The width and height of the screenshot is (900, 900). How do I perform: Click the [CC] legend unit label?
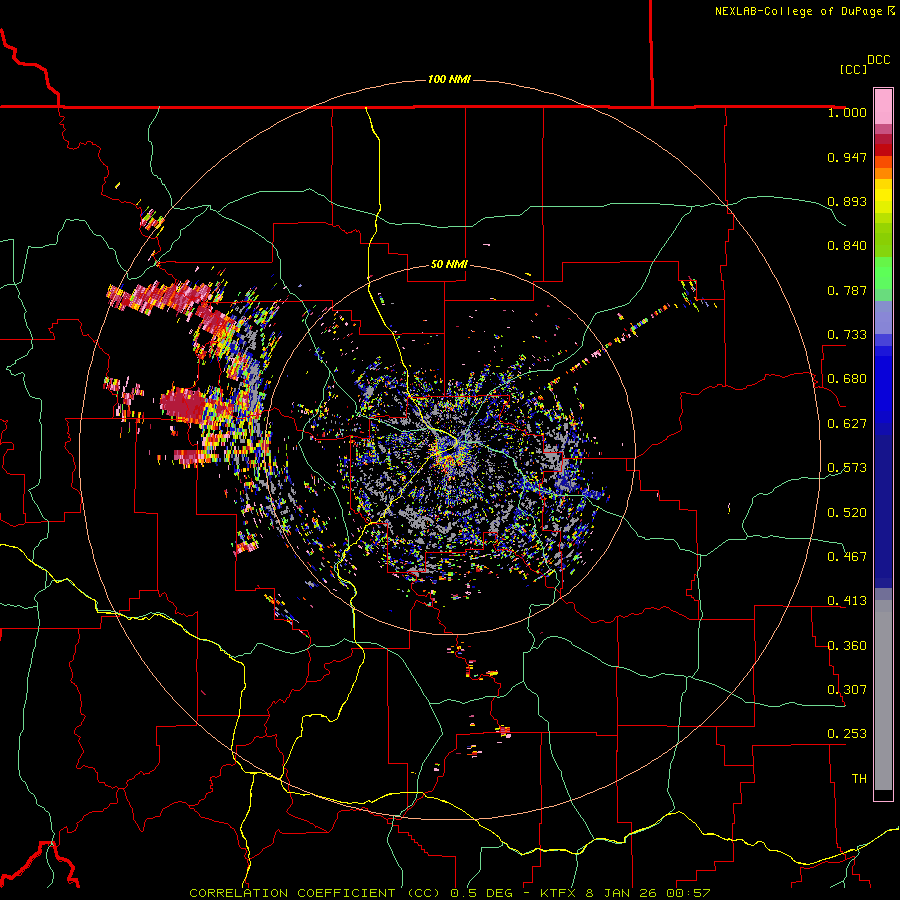(853, 69)
